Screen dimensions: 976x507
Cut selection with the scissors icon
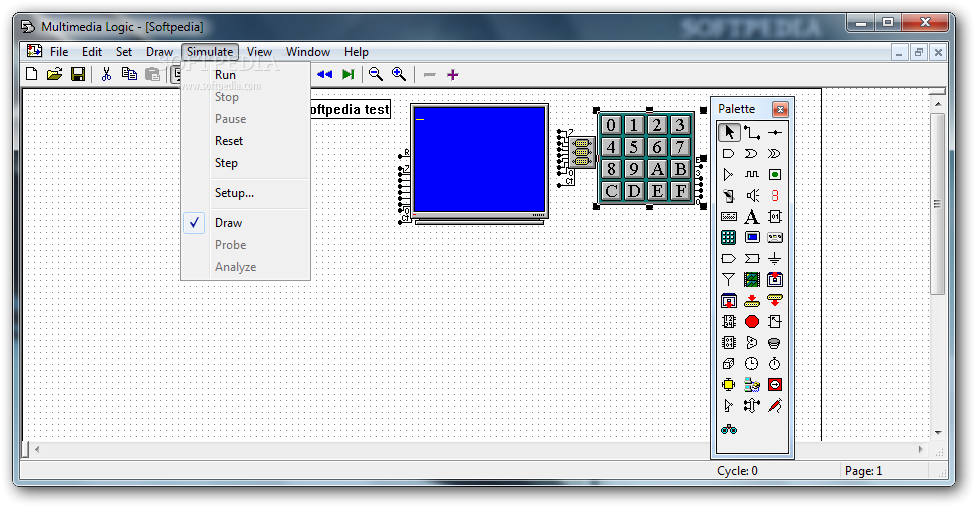(x=106, y=75)
